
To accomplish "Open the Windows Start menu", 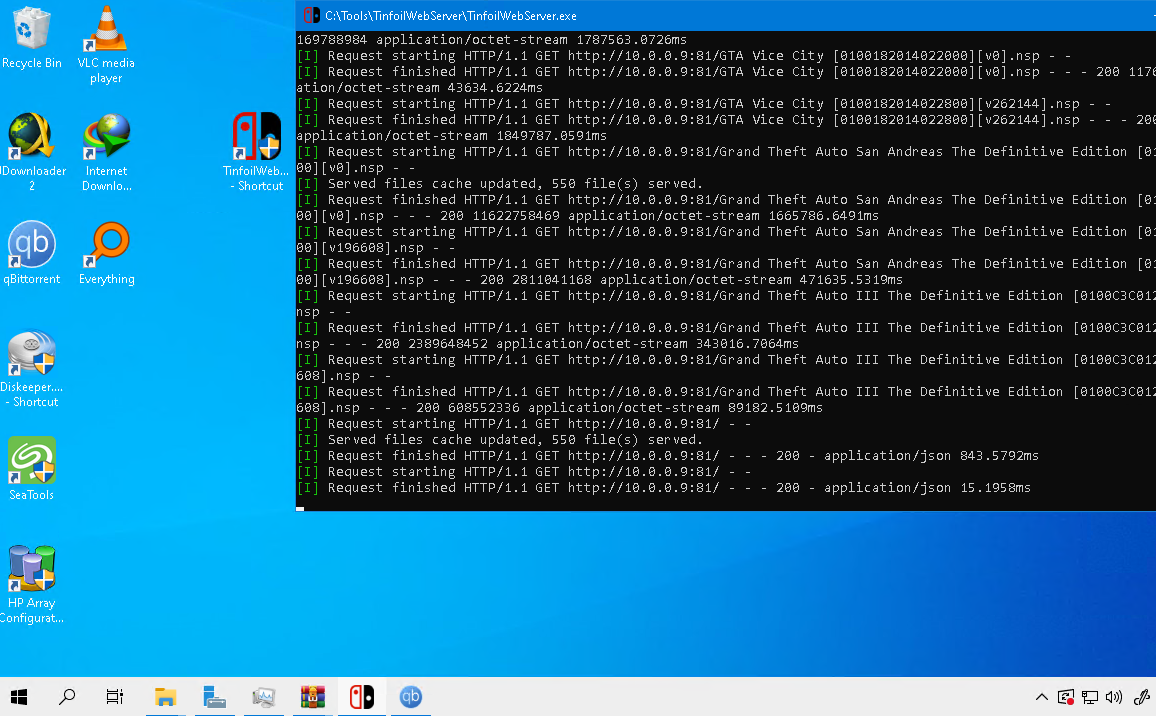I will coord(19,697).
